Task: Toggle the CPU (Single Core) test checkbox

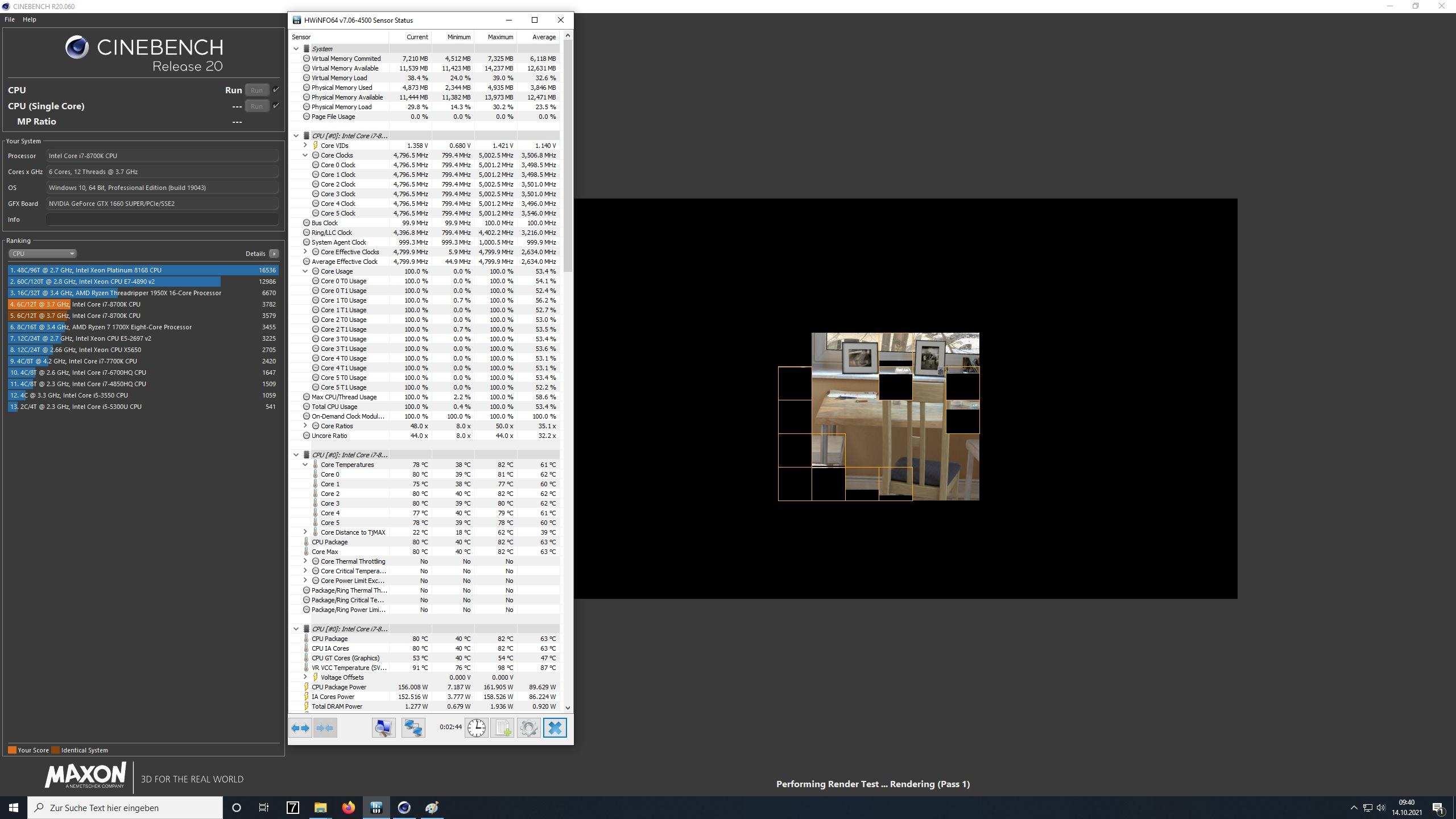Action: 276,106
